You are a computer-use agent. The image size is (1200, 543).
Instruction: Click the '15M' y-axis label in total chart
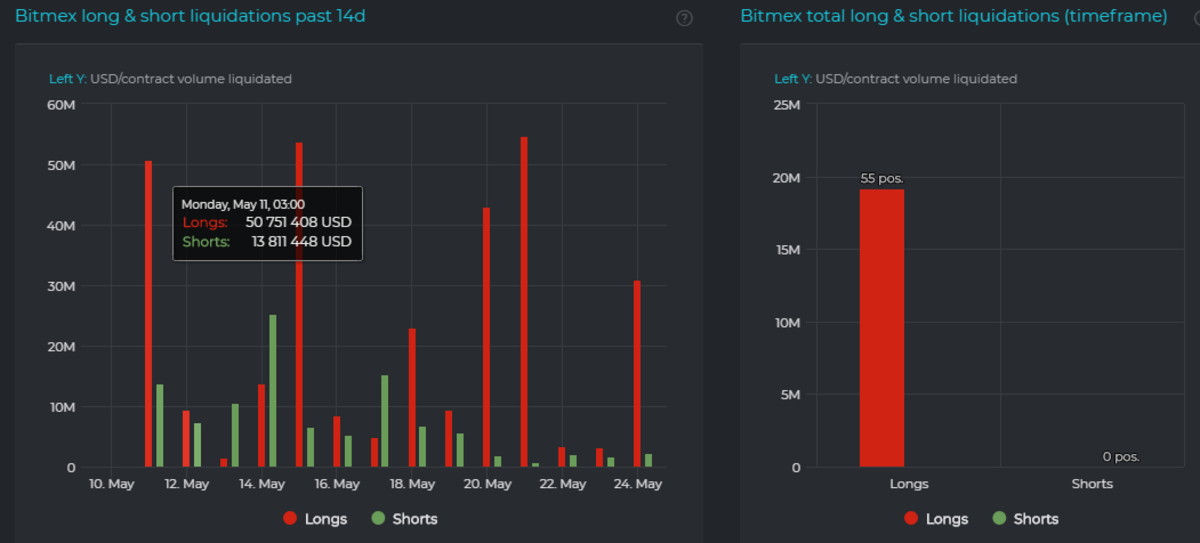788,250
